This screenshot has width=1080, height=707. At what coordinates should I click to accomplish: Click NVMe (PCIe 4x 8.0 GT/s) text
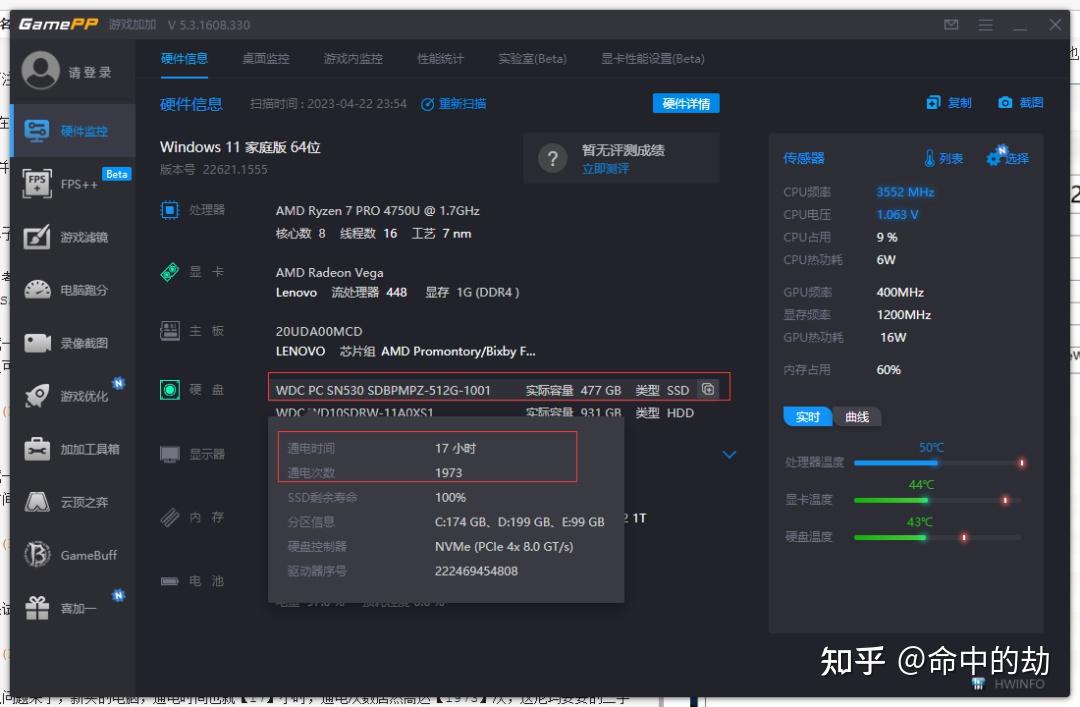503,546
